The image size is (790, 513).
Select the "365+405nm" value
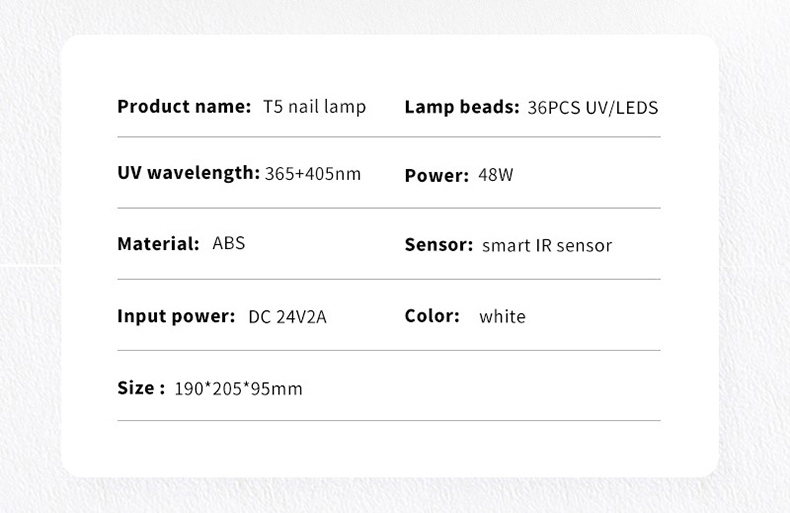point(313,174)
